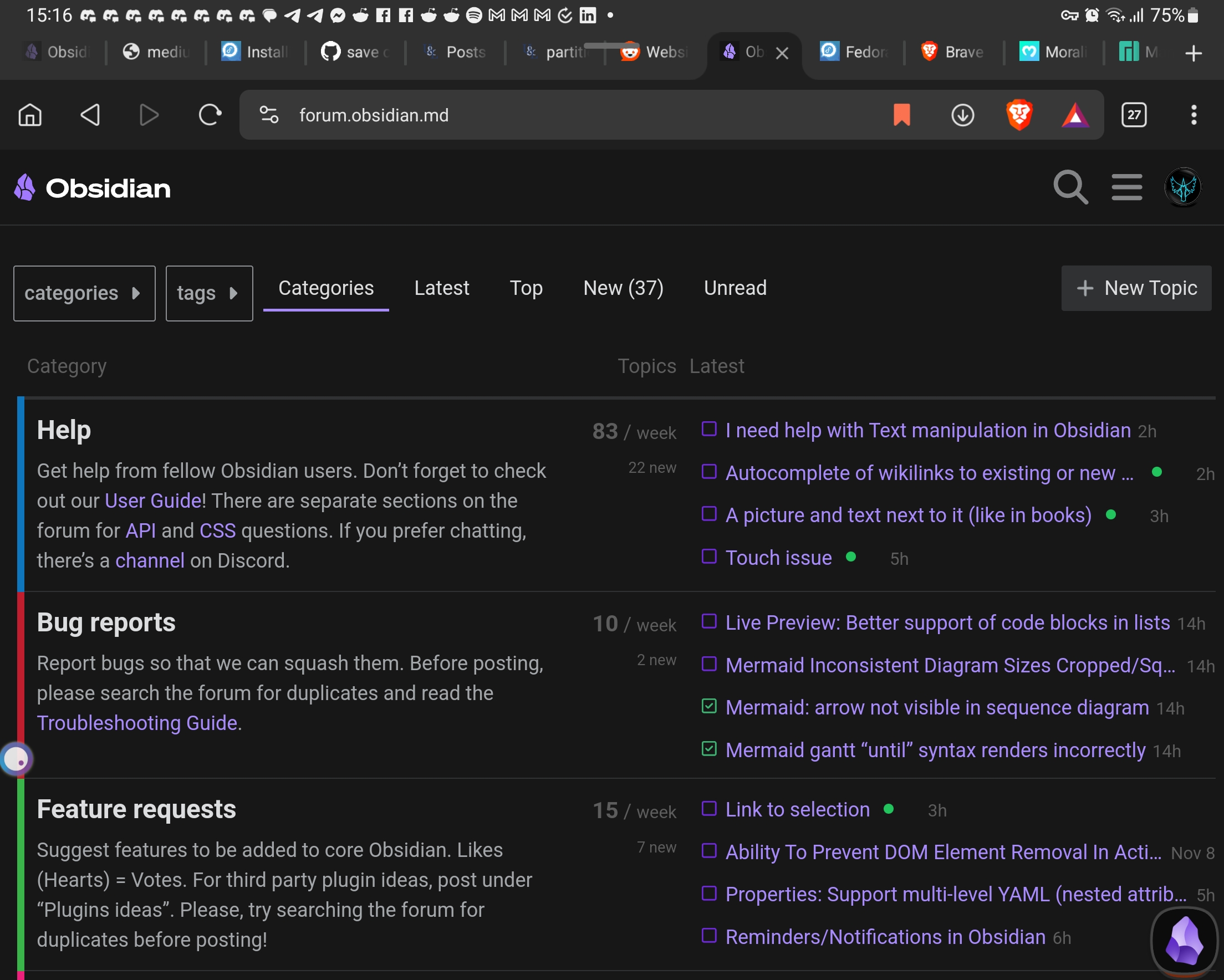This screenshot has width=1224, height=980.
Task: Open the browser three-dot menu
Action: click(1194, 115)
